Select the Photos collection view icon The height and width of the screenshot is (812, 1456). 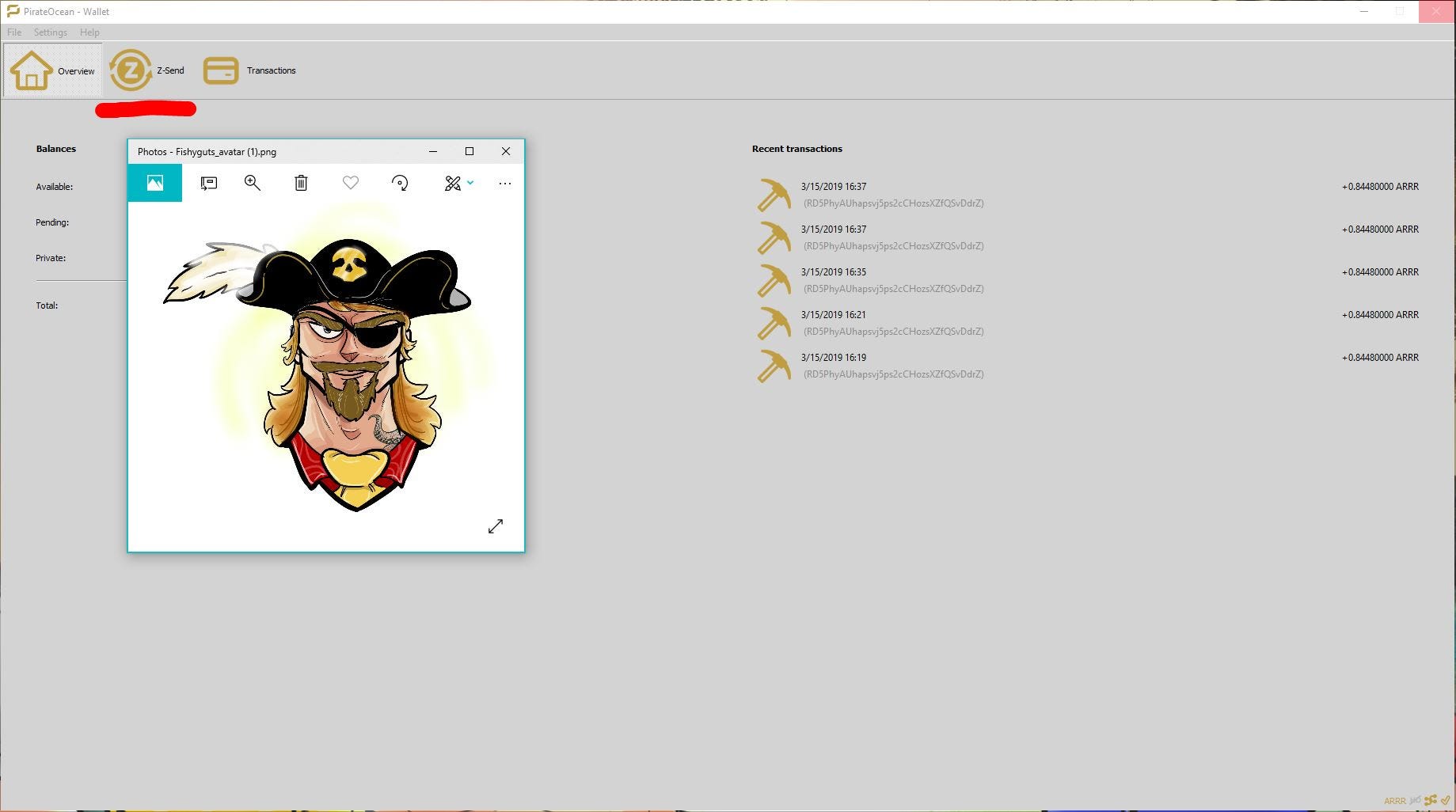[x=155, y=183]
